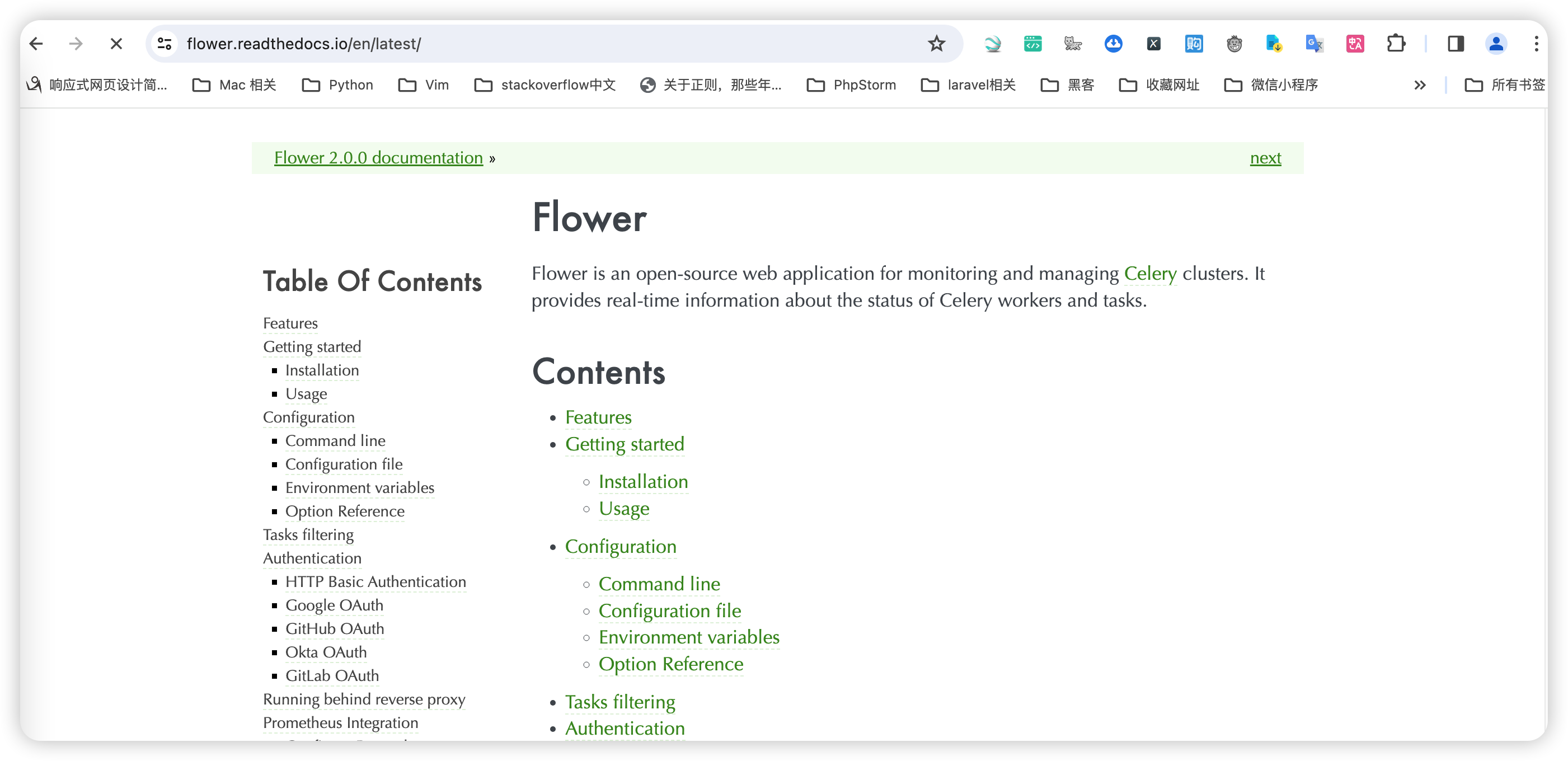This screenshot has height=761, width=1568.
Task: Open Prometheus Integration in the sidebar
Action: click(340, 722)
